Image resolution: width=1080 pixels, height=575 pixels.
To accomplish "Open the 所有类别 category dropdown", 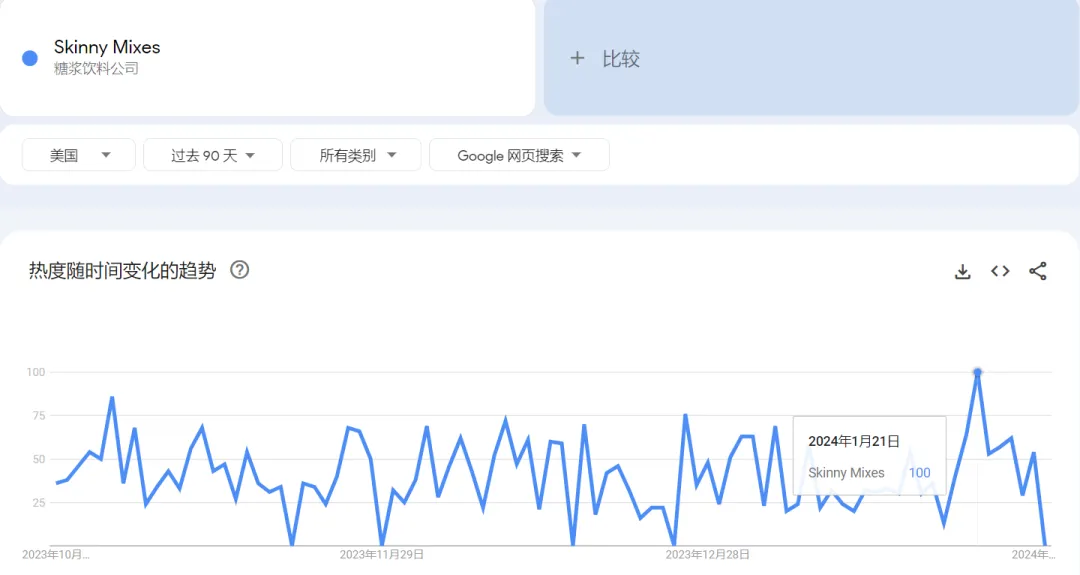I will pos(356,155).
